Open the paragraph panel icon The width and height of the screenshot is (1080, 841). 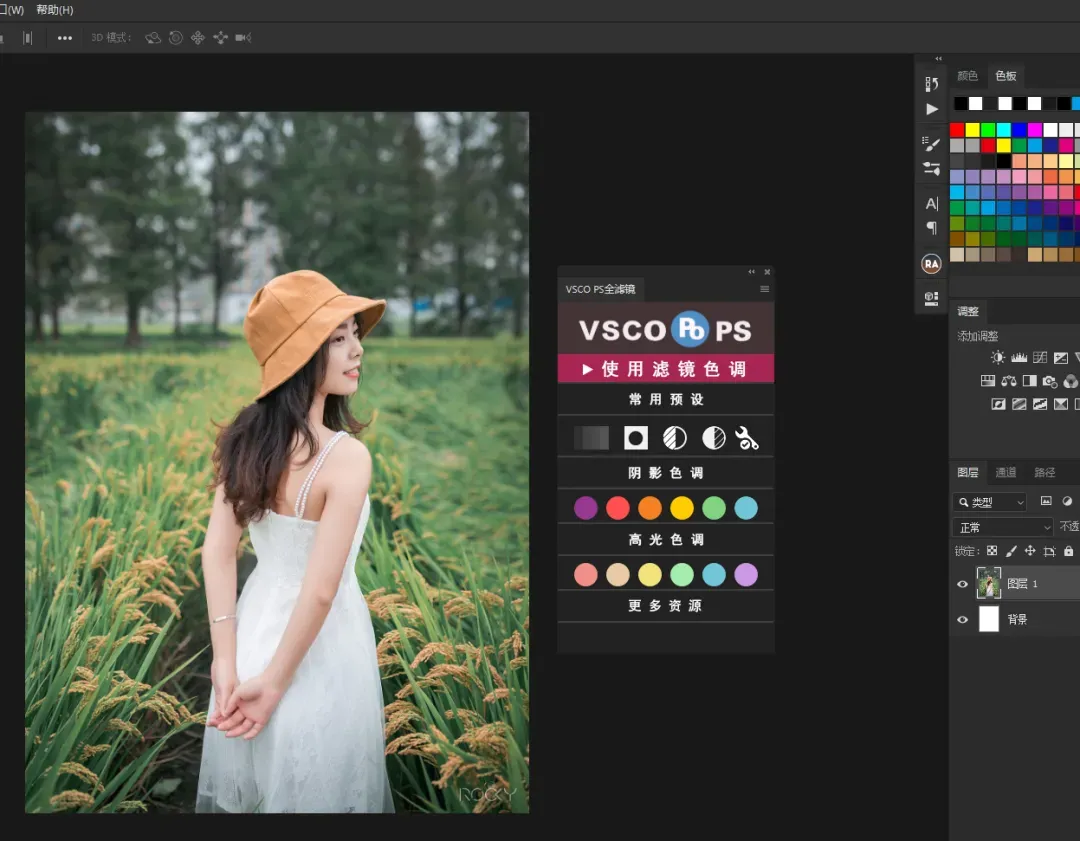point(931,228)
